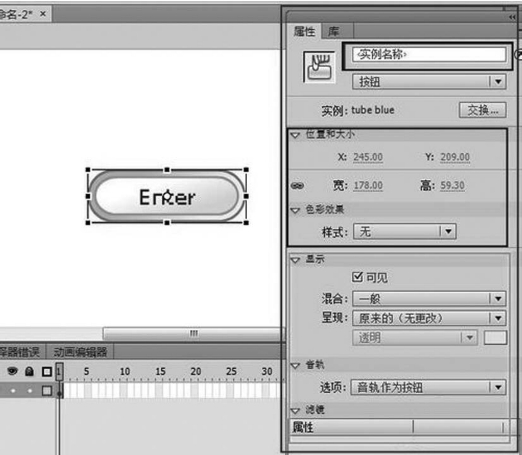
Task: Open the 混合 blend mode dropdown
Action: click(429, 299)
